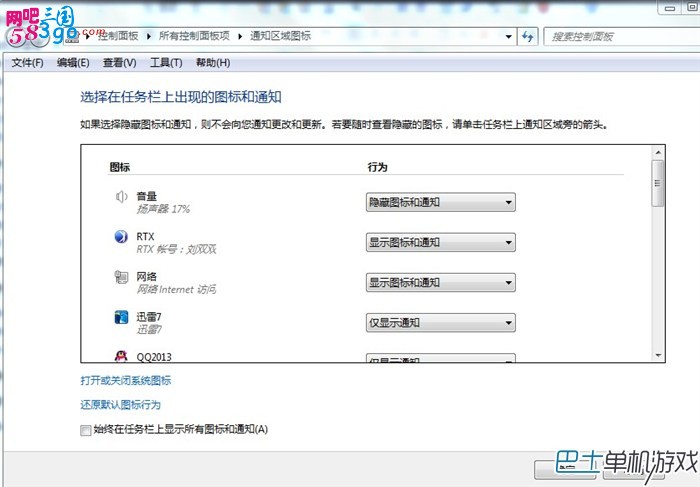This screenshot has height=487, width=700.
Task: Select the RTX row label
Action: pyautogui.click(x=146, y=236)
